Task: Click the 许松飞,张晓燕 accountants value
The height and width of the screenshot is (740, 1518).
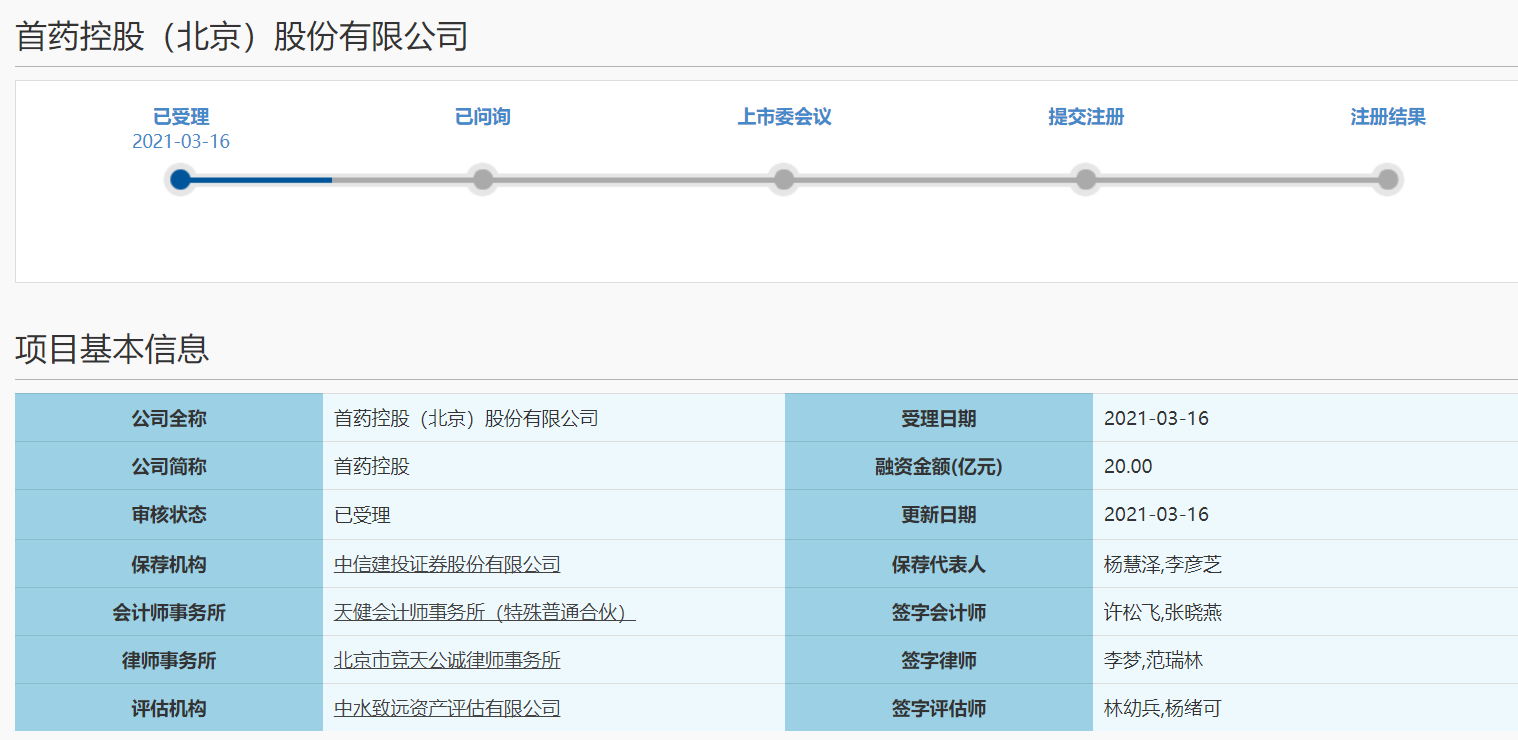Action: click(1163, 612)
